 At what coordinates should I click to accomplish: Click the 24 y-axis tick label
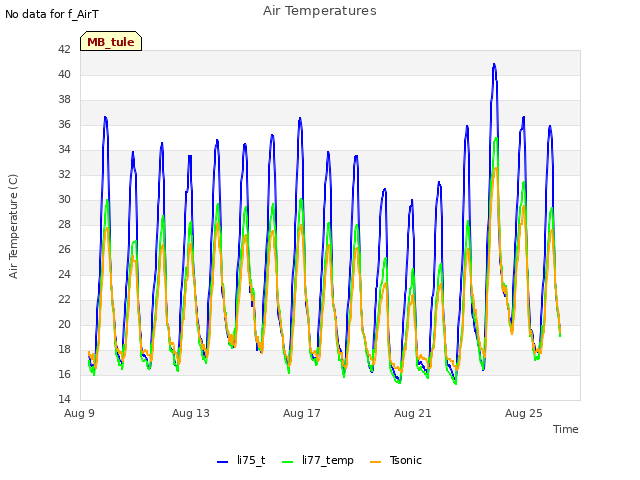64,274
